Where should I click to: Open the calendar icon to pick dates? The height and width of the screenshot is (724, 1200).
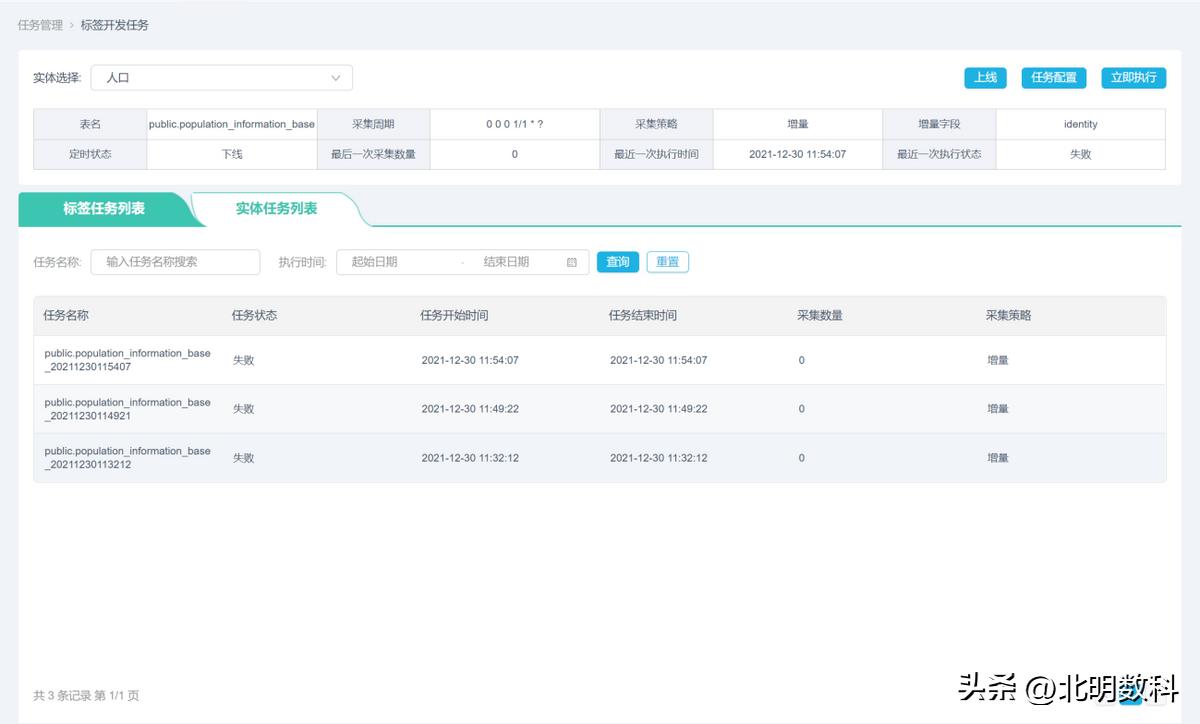tap(575, 261)
